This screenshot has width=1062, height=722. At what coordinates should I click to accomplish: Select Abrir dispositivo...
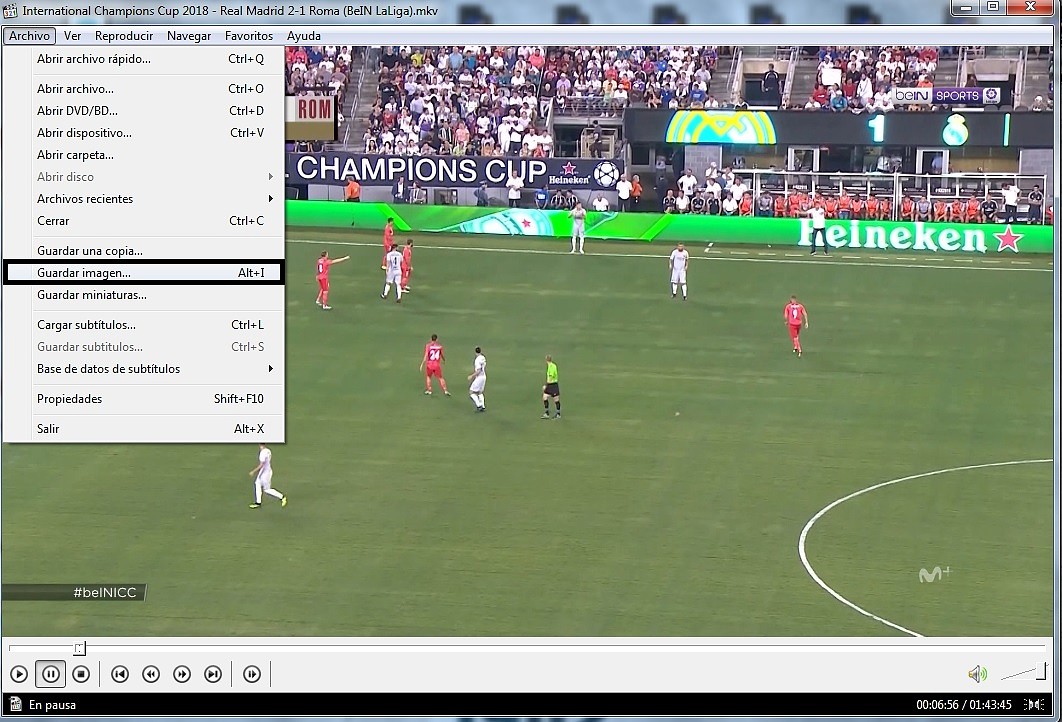coord(144,133)
